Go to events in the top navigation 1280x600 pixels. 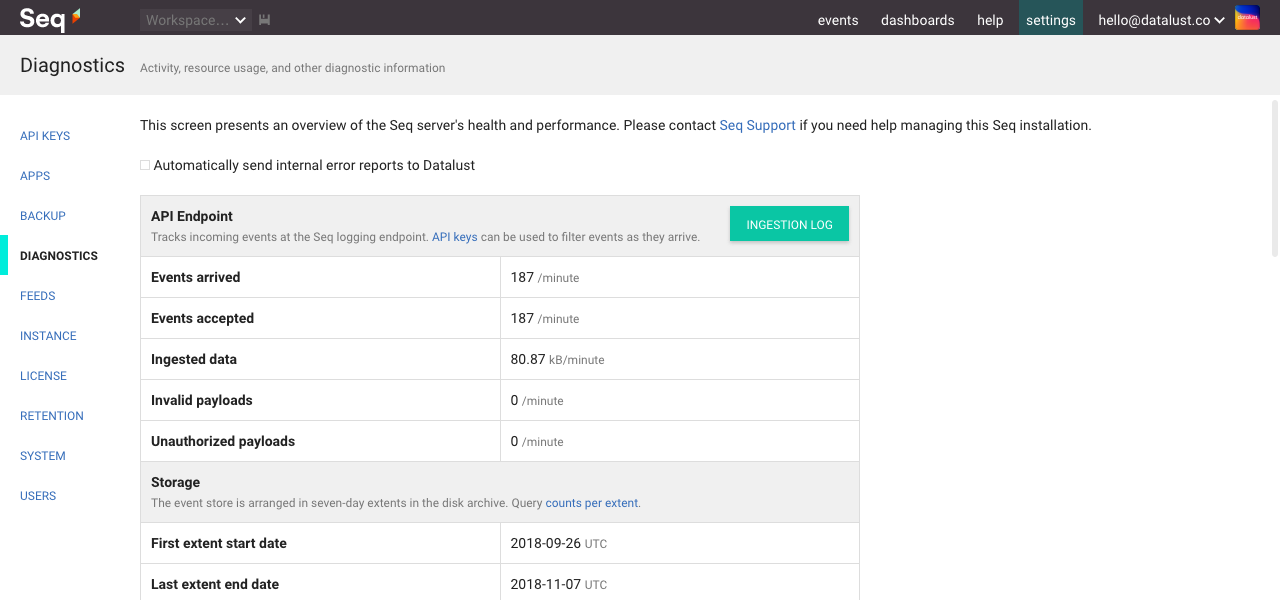point(838,20)
